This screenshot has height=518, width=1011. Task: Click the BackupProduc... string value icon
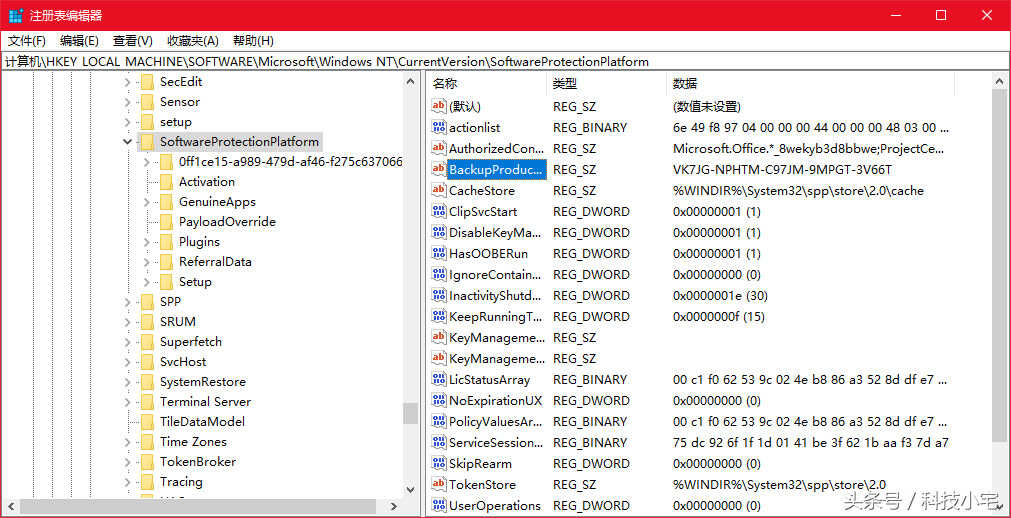pos(439,170)
